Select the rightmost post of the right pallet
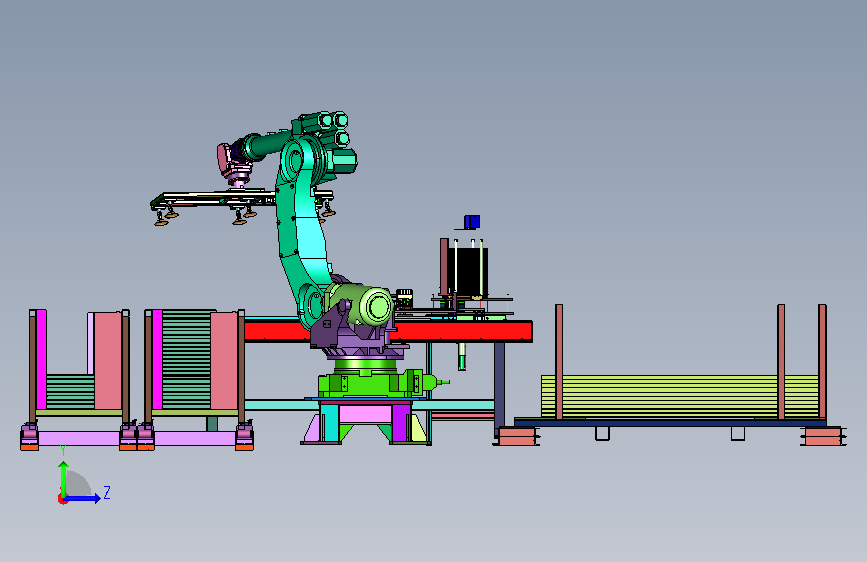The height and width of the screenshot is (562, 867). click(x=822, y=362)
